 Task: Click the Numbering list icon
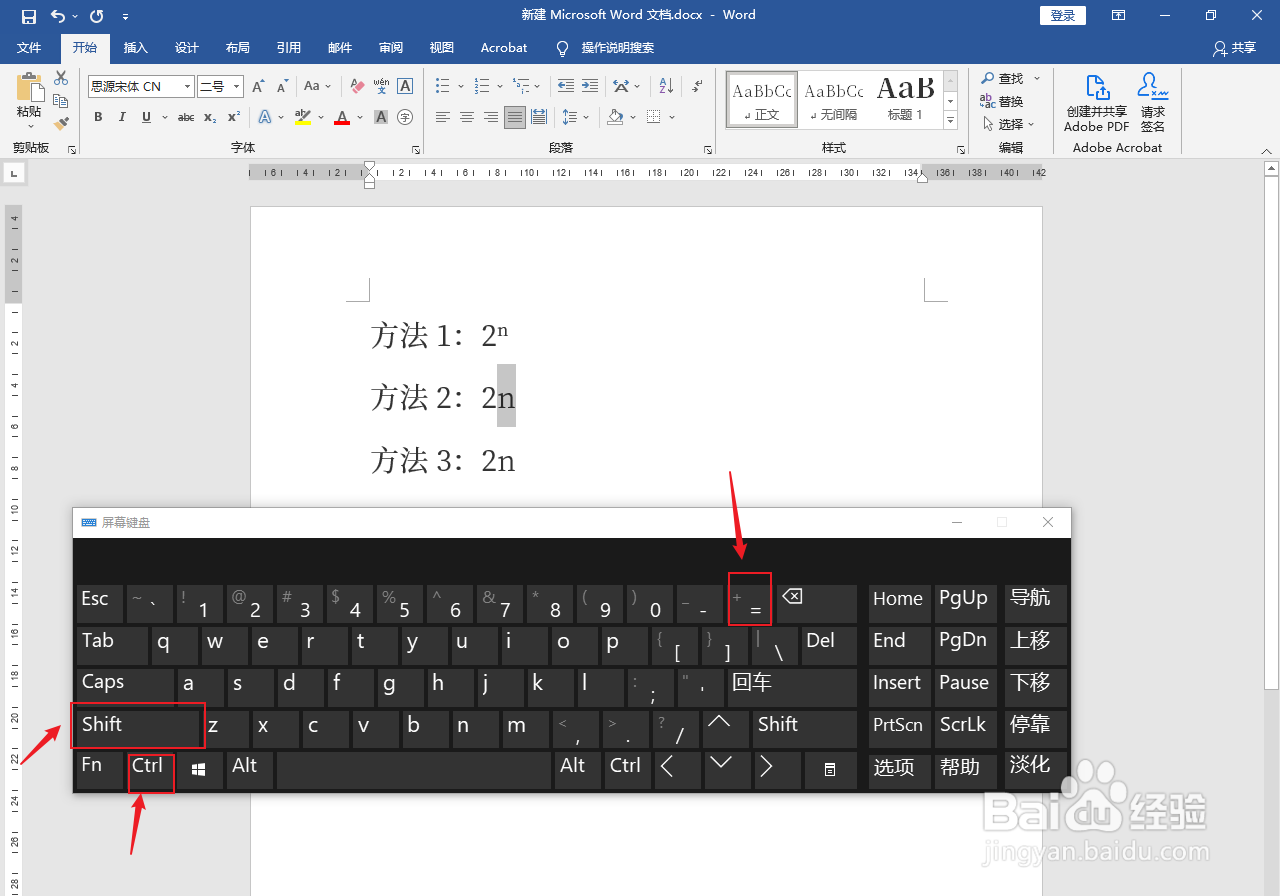coord(482,87)
